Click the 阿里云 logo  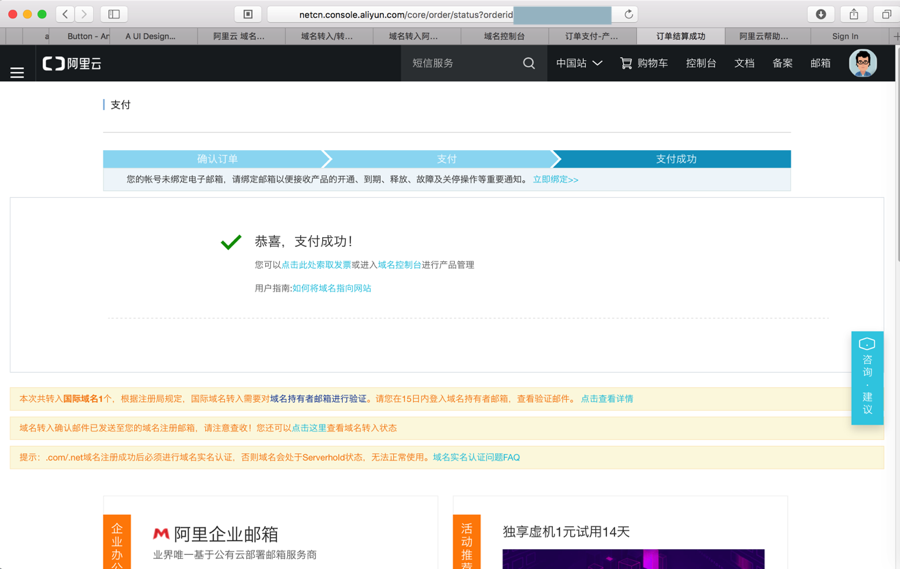point(72,64)
